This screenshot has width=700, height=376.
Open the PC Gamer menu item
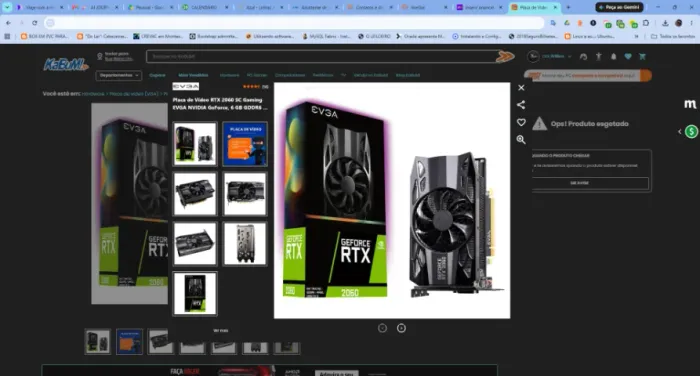click(257, 75)
